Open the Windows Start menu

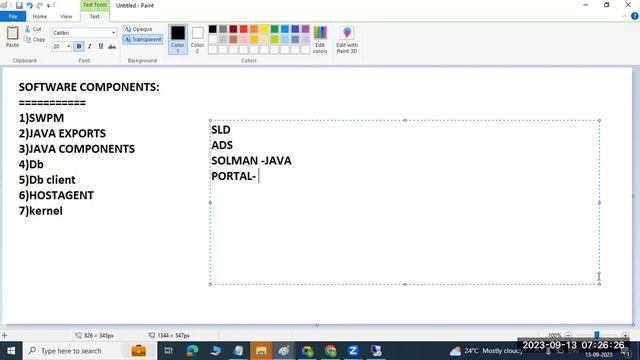click(11, 351)
